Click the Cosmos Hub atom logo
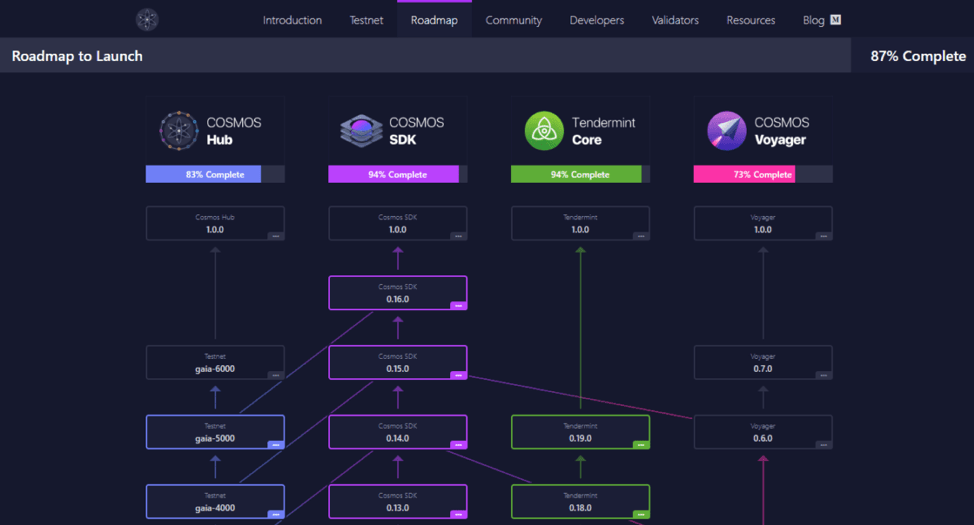This screenshot has width=974, height=525. [179, 130]
